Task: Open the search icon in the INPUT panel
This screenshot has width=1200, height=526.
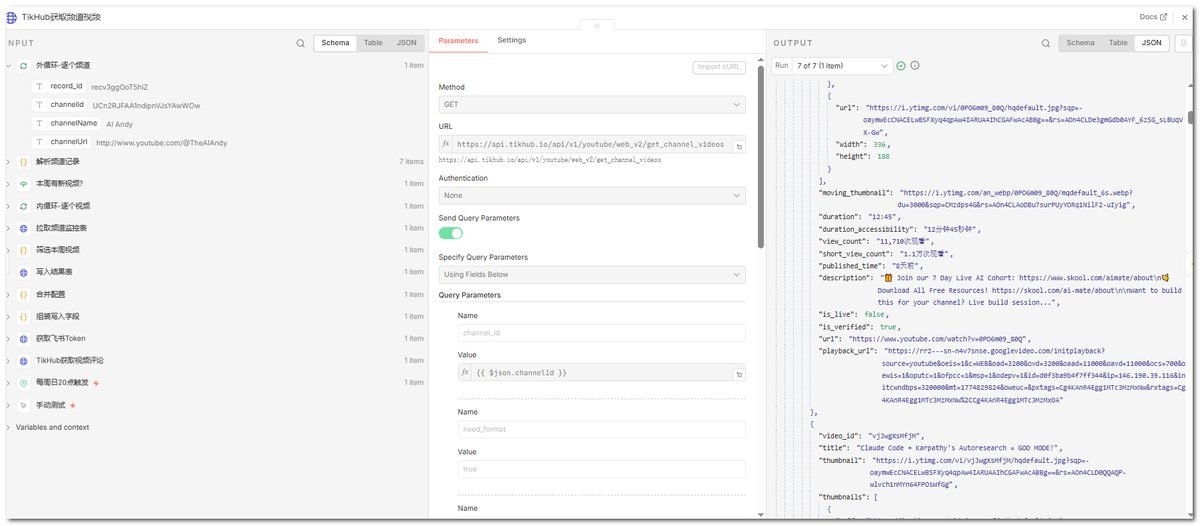Action: (x=300, y=43)
